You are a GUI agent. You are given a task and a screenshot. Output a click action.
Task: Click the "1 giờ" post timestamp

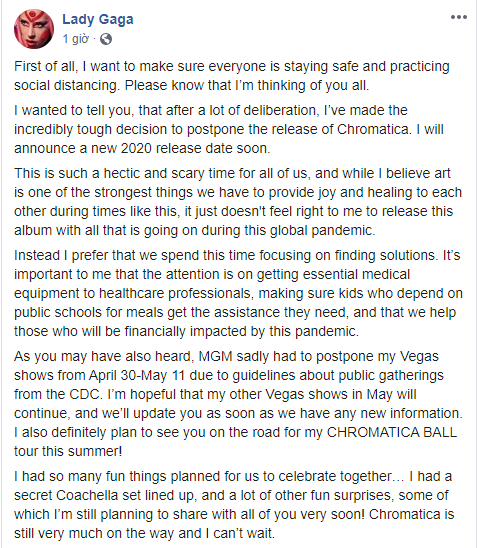tap(75, 39)
